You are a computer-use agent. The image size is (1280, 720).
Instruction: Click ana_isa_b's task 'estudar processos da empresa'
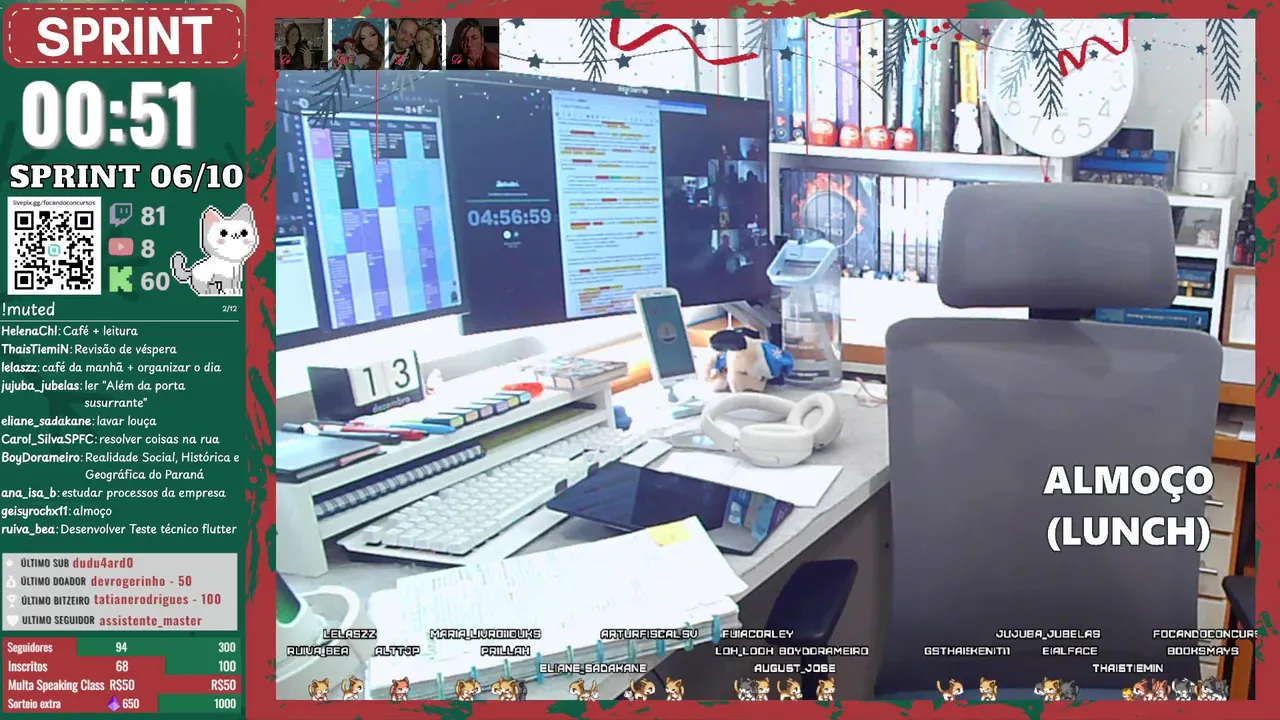(144, 493)
